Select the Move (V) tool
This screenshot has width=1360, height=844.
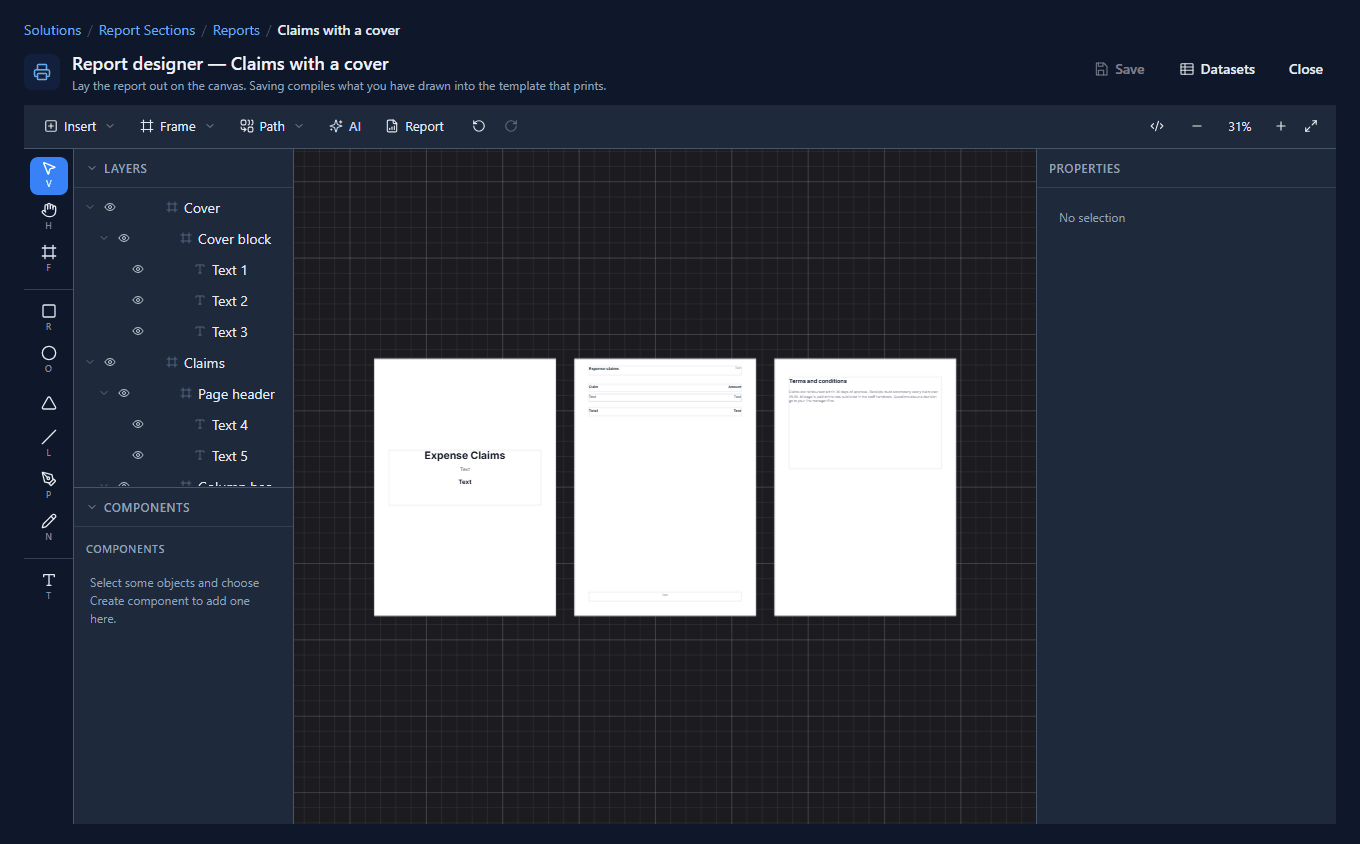tap(49, 175)
